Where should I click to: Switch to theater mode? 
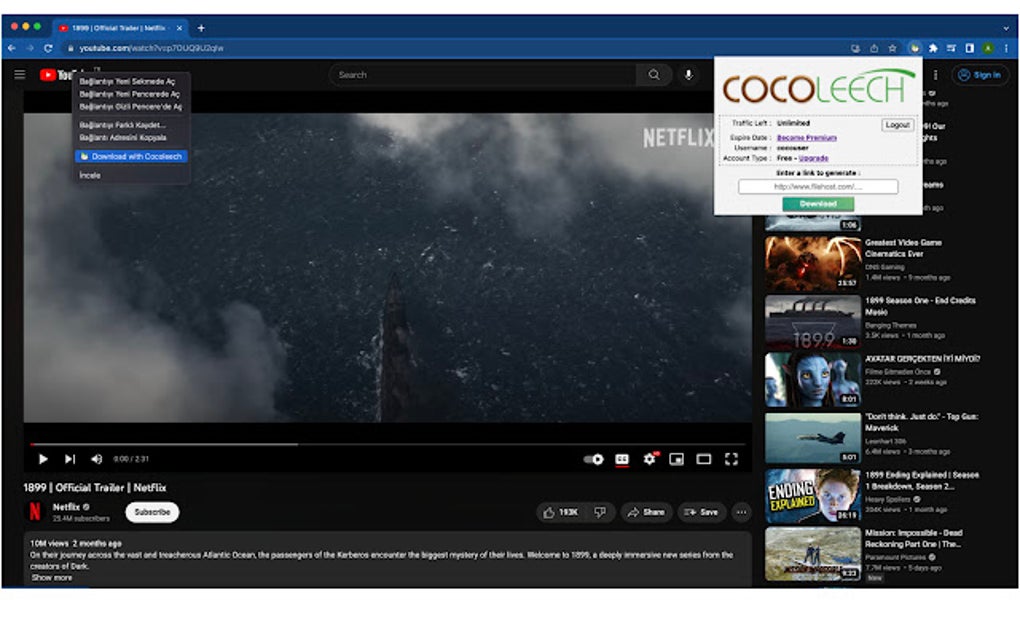click(x=704, y=459)
